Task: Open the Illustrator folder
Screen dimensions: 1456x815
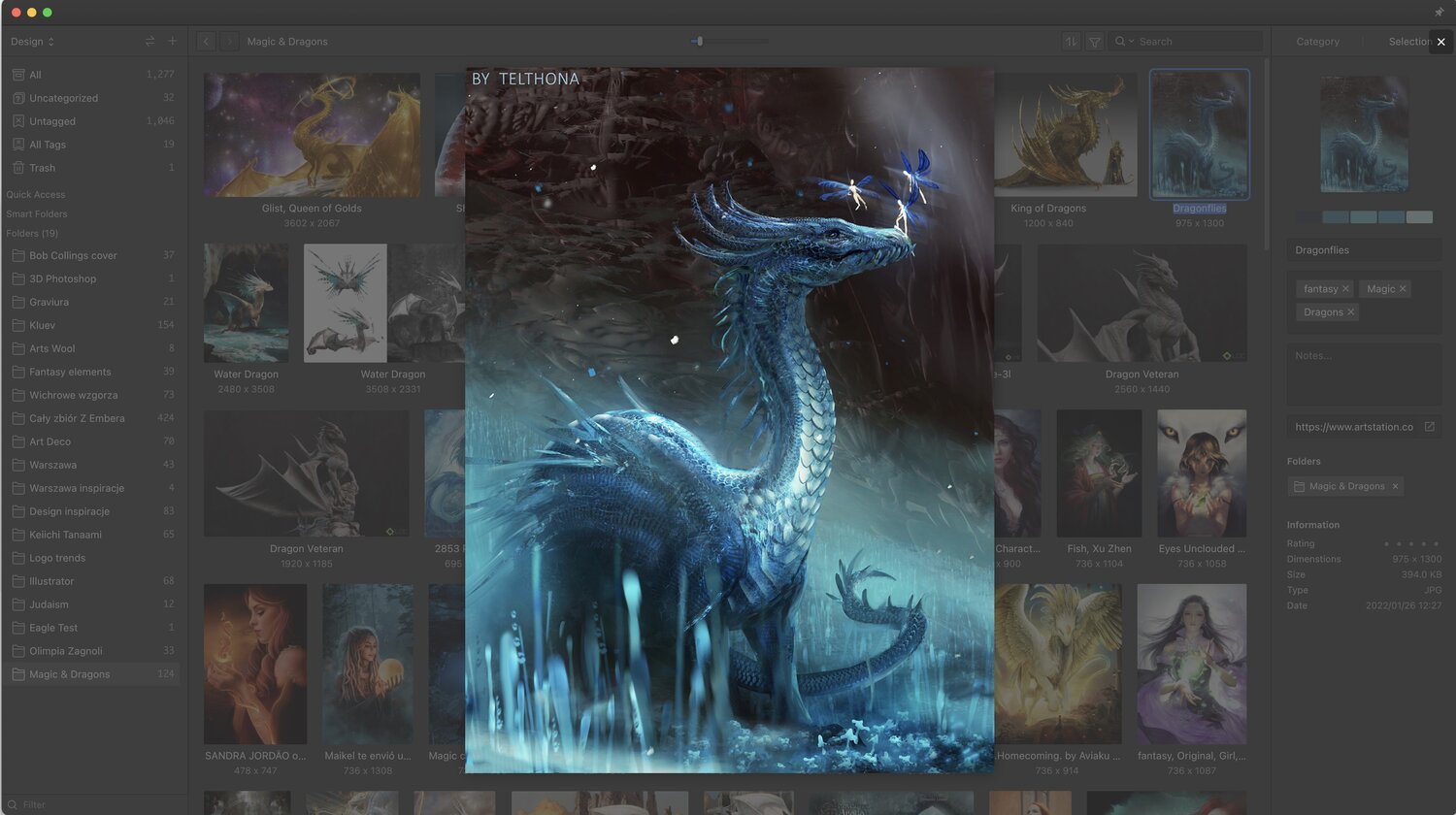Action: (91, 581)
